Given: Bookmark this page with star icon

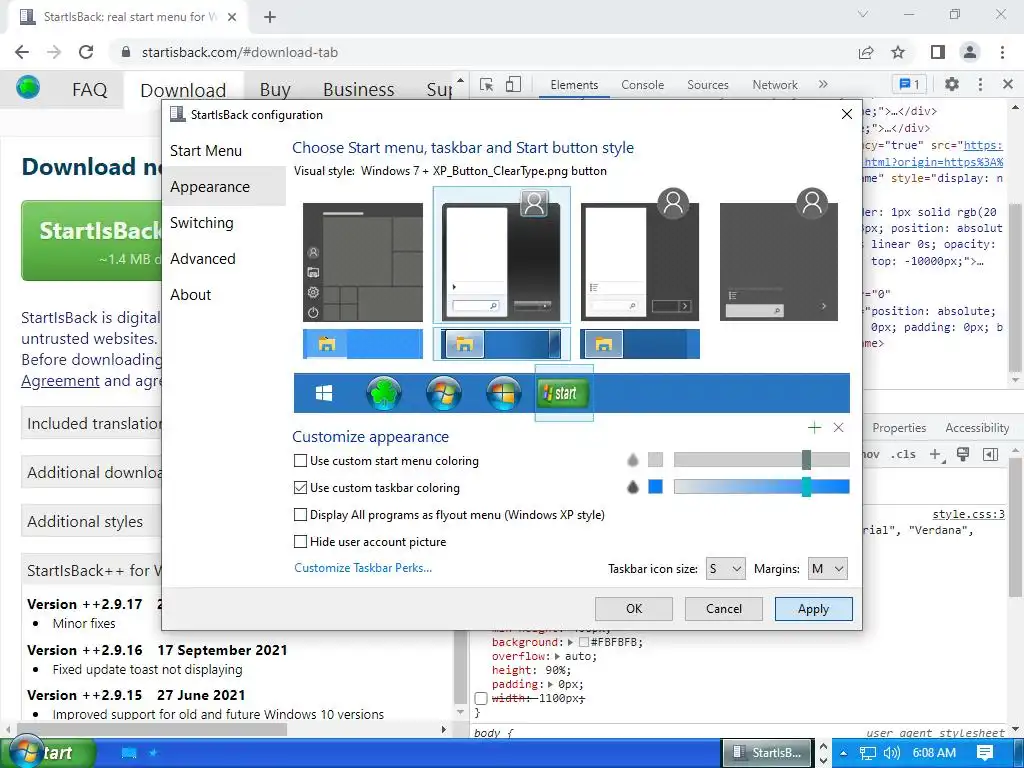Looking at the screenshot, I should (x=898, y=52).
